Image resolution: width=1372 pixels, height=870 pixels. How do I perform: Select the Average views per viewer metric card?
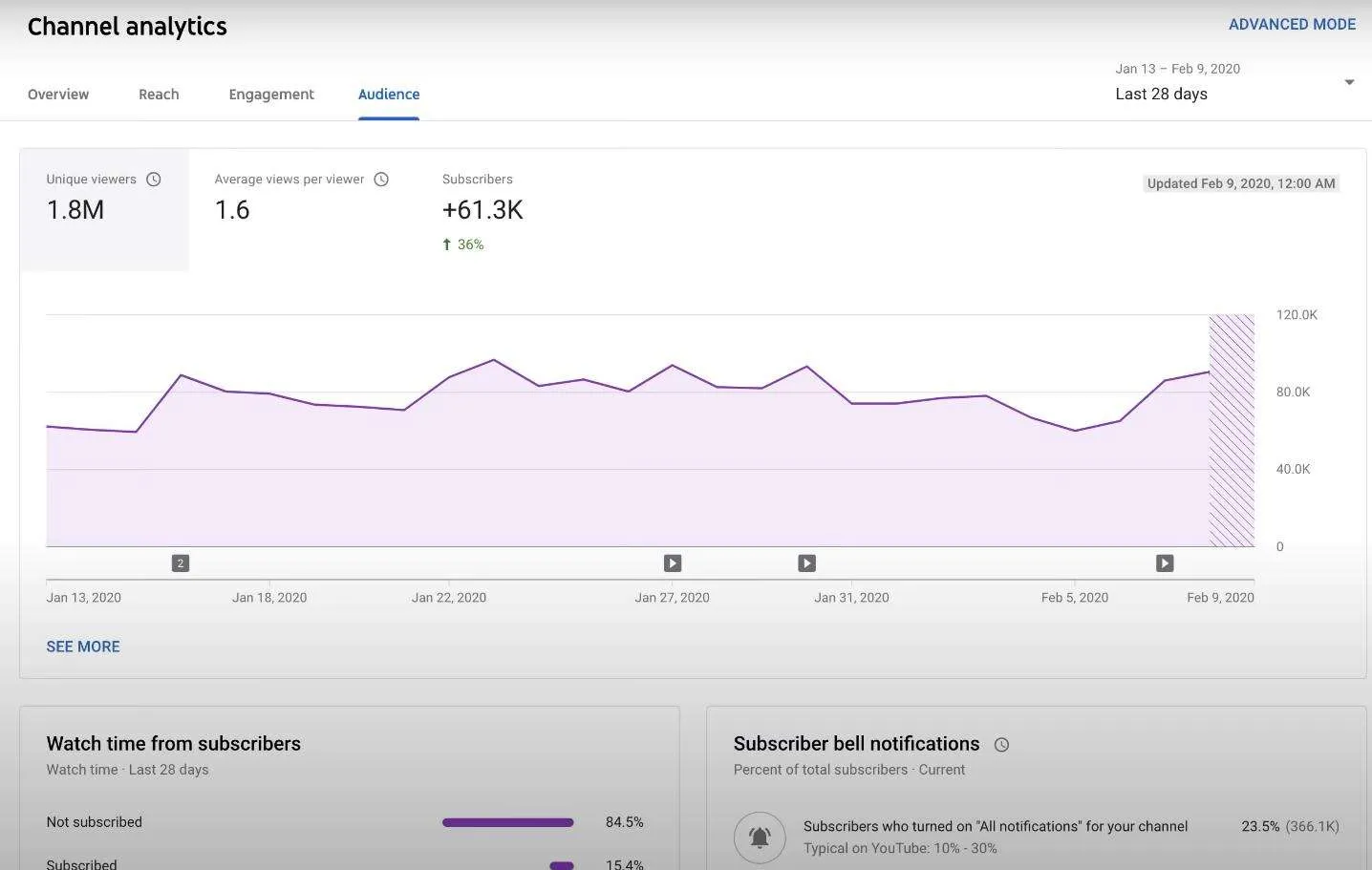(x=301, y=210)
